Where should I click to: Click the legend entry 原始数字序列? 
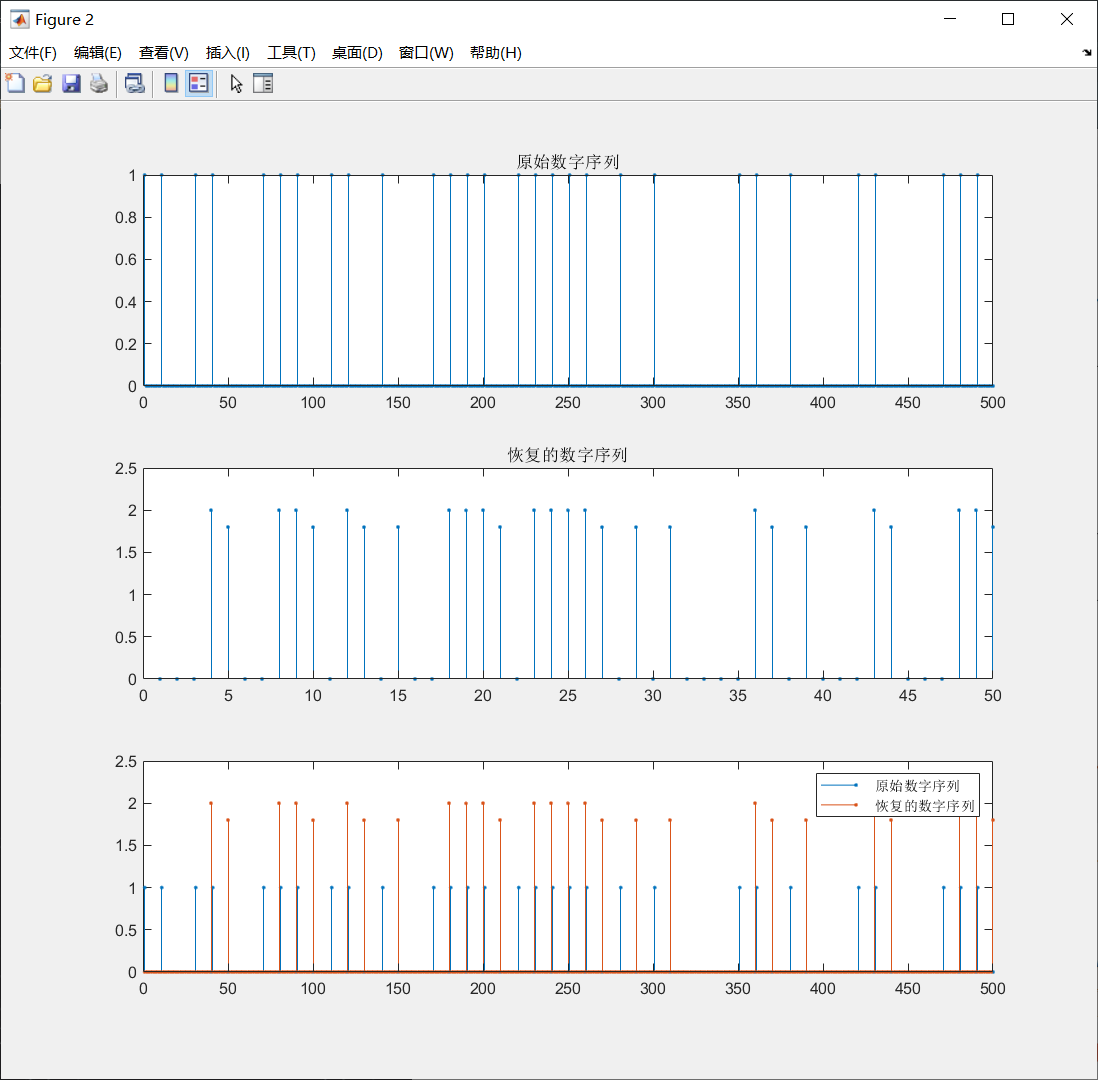coord(917,786)
